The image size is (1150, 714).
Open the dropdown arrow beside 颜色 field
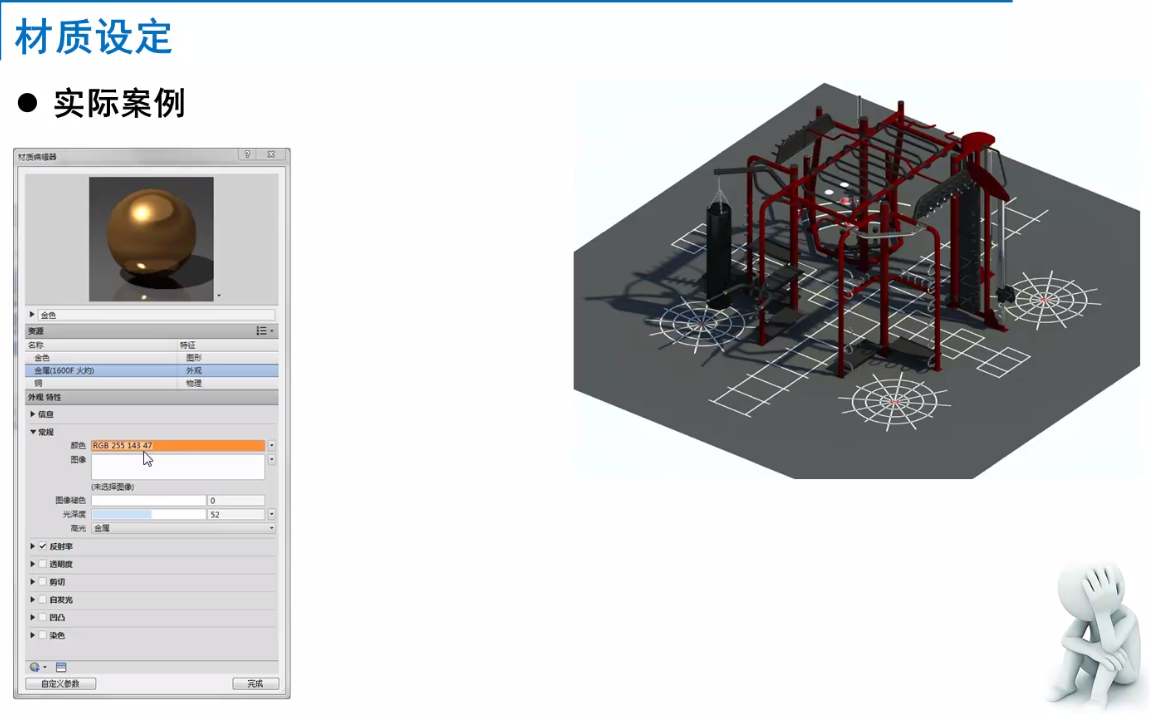pos(271,446)
